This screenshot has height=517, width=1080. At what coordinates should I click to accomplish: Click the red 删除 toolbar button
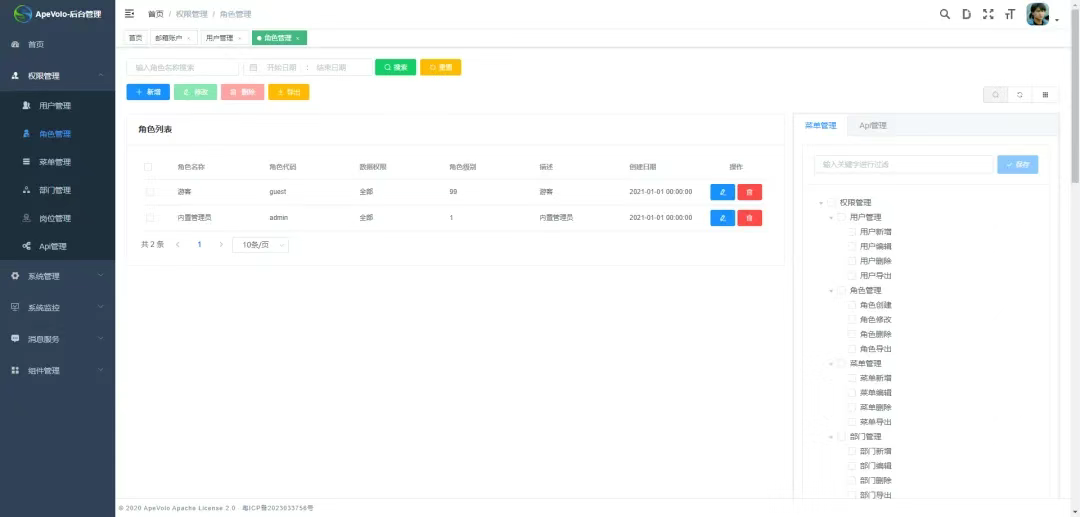pyautogui.click(x=242, y=92)
